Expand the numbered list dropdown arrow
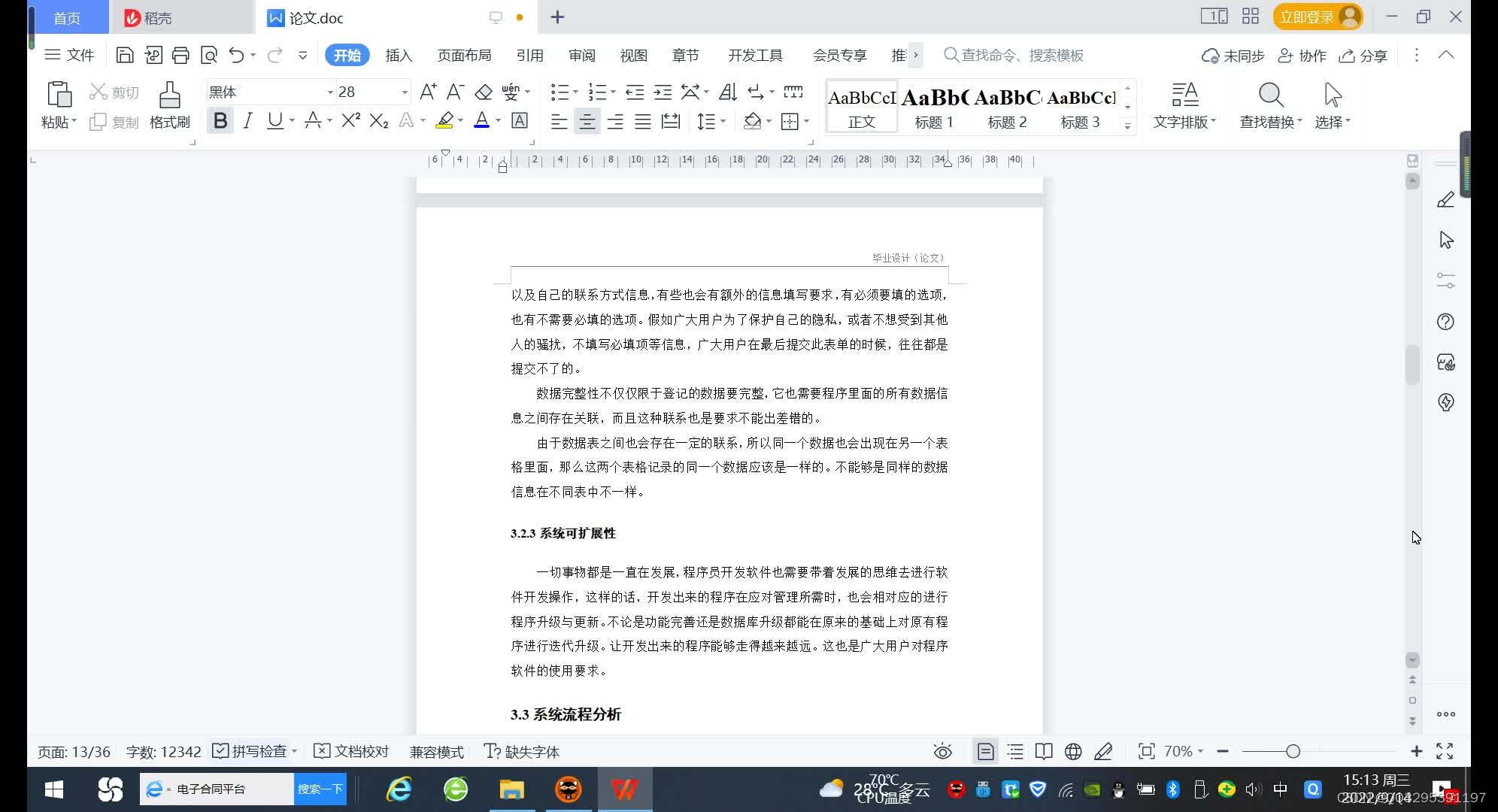The height and width of the screenshot is (812, 1498). pyautogui.click(x=613, y=92)
